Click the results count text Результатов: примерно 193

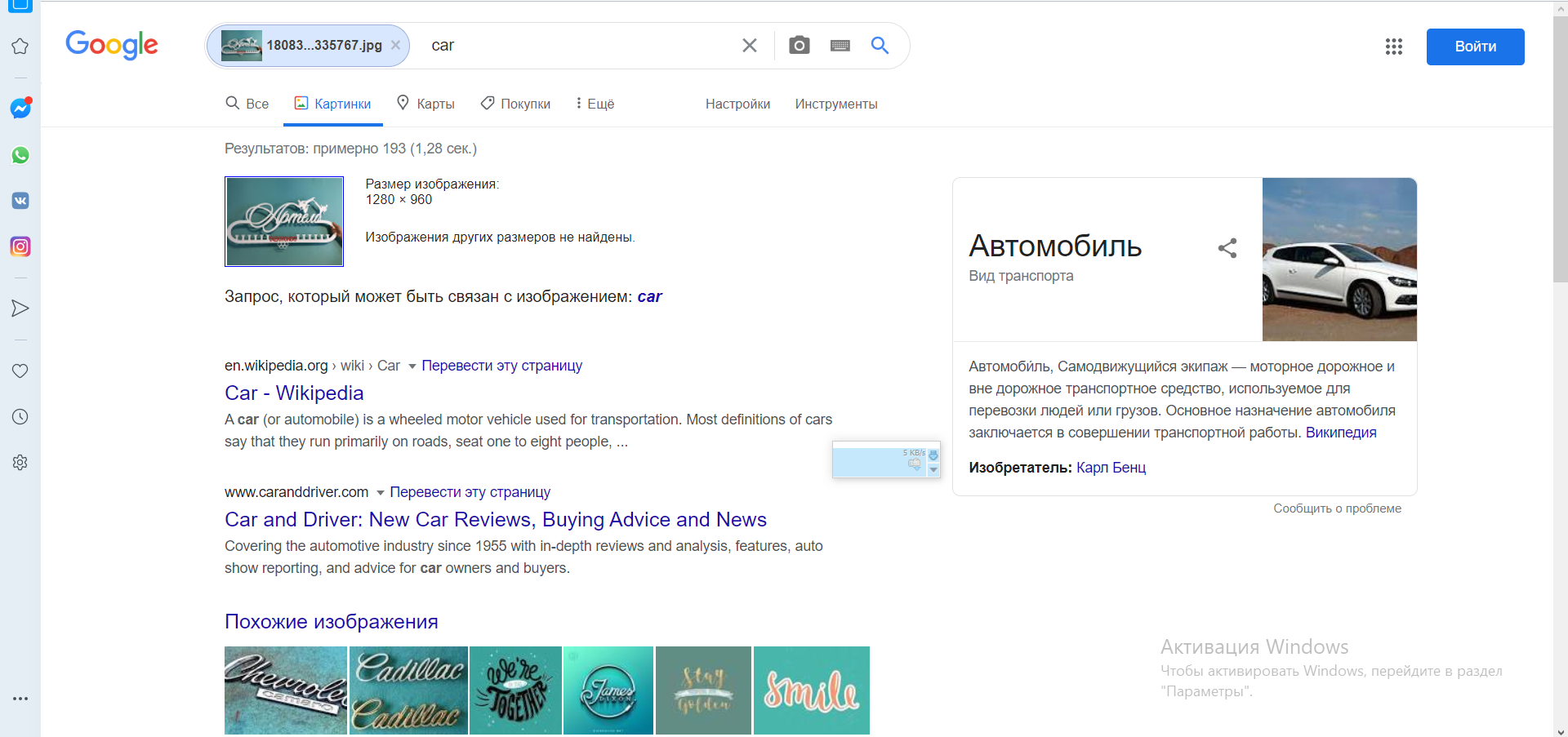click(350, 149)
